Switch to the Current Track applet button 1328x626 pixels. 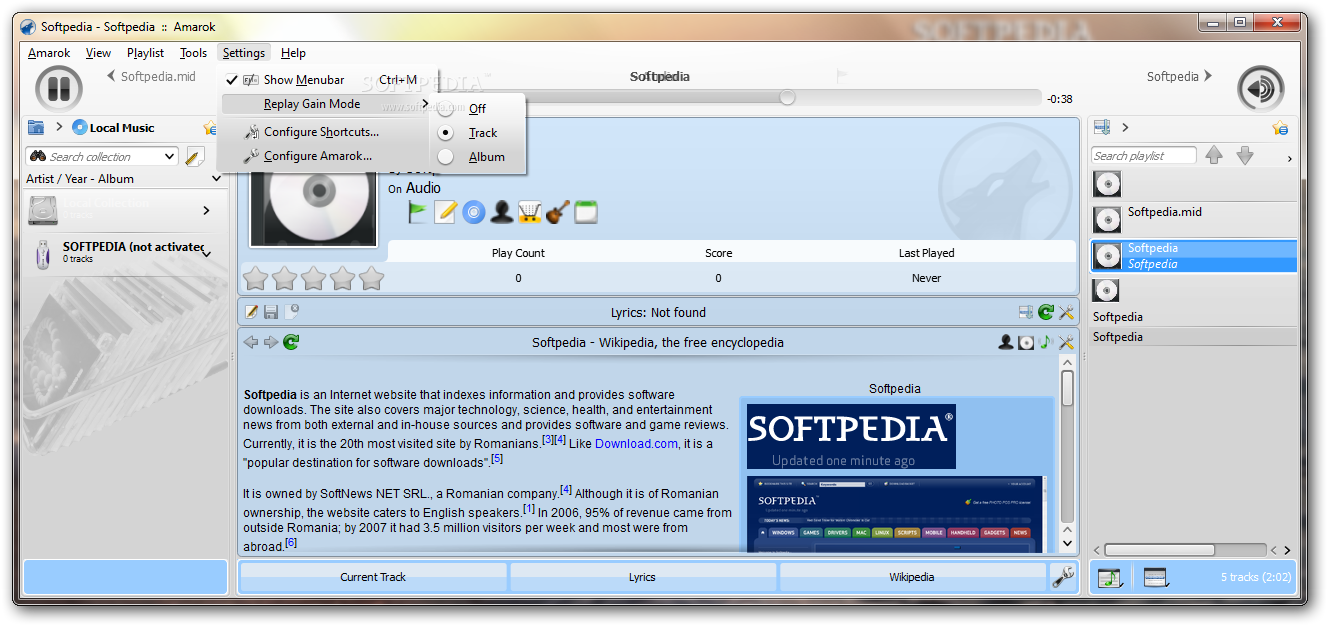click(373, 577)
